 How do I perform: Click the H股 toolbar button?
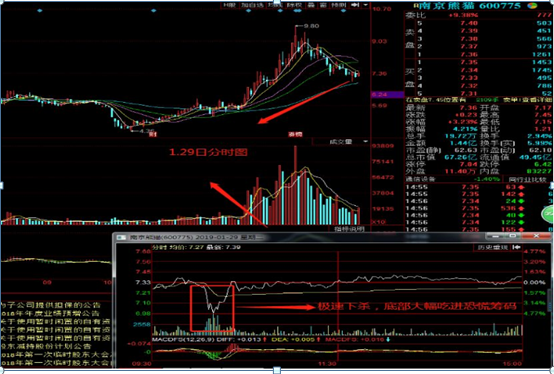(x=230, y=5)
